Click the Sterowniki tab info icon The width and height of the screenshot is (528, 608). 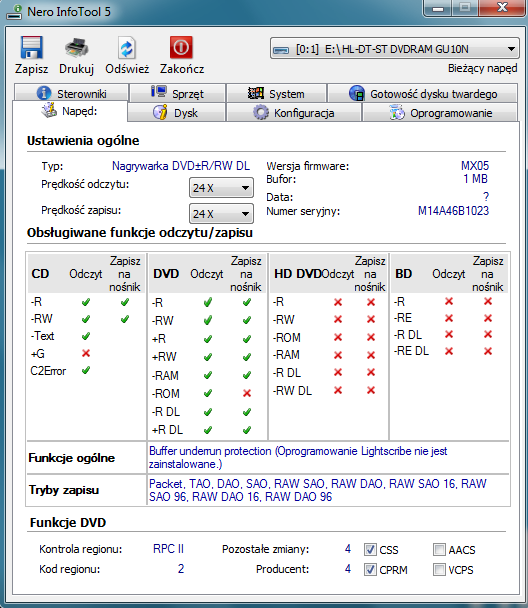pyautogui.click(x=44, y=93)
